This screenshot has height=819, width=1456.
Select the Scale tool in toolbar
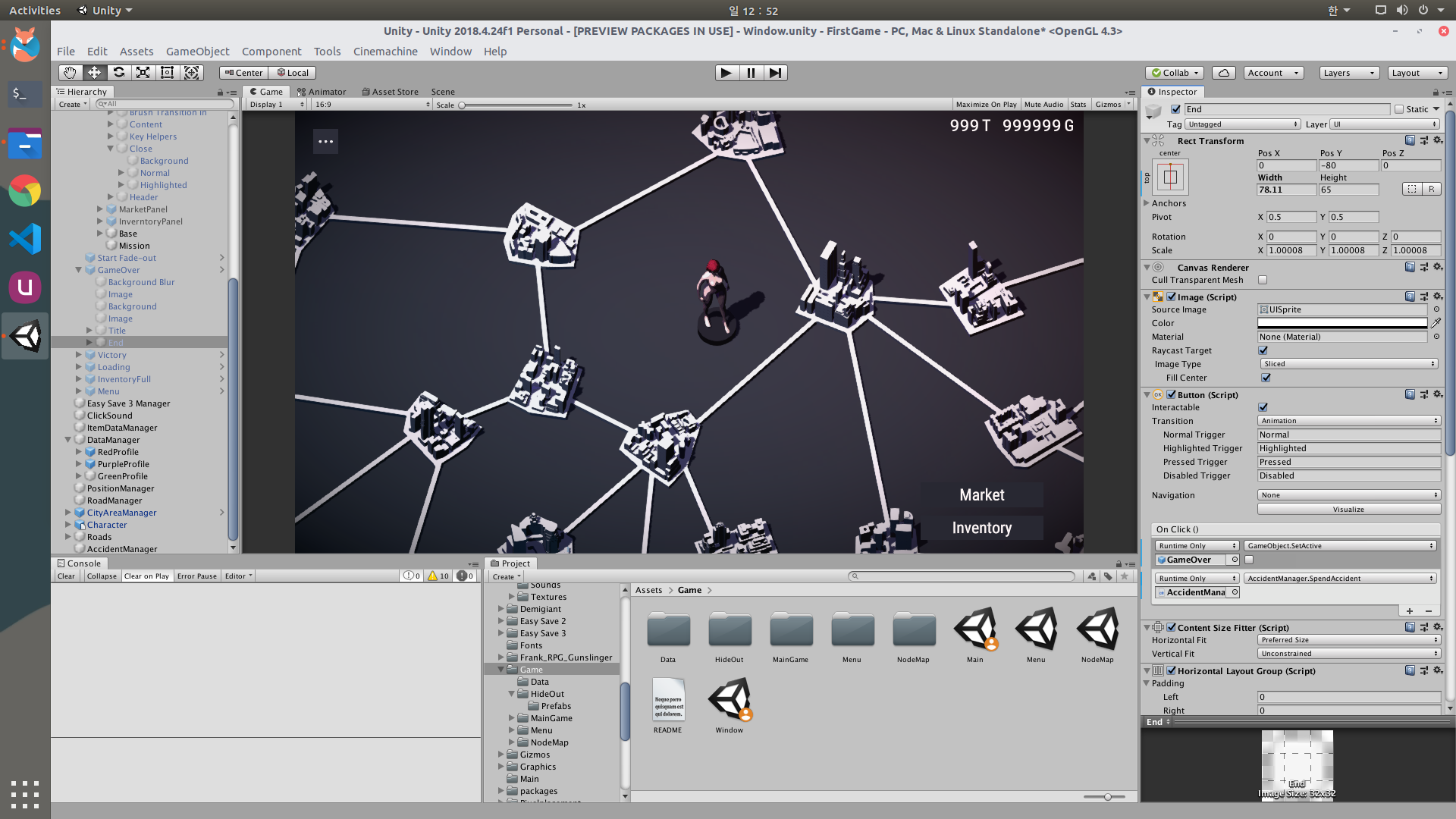143,73
